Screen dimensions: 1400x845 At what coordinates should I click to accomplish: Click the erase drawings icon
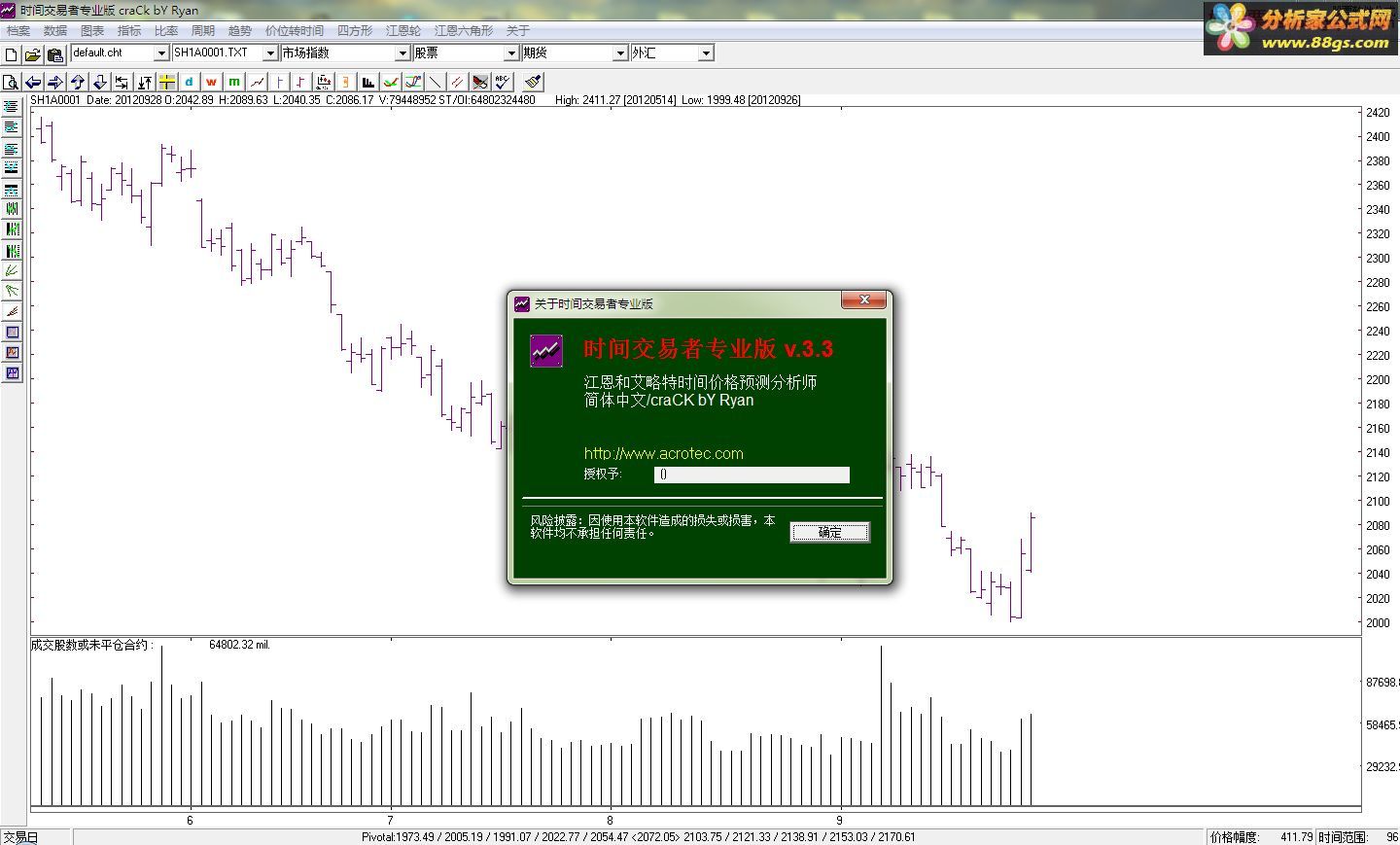click(480, 83)
